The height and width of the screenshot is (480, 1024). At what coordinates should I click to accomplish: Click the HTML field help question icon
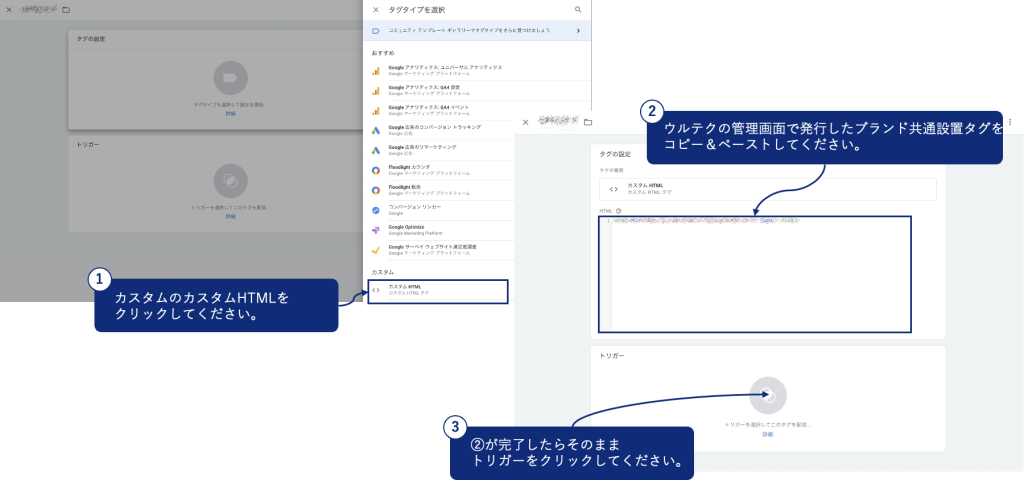(x=620, y=211)
